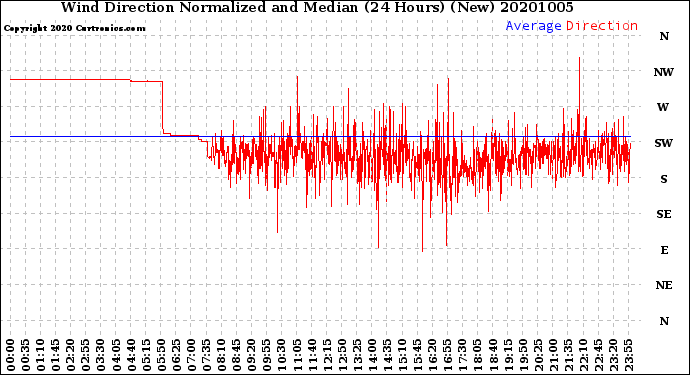The height and width of the screenshot is (375, 690).
Task: Click the 21:00 time label
Action: 553,355
